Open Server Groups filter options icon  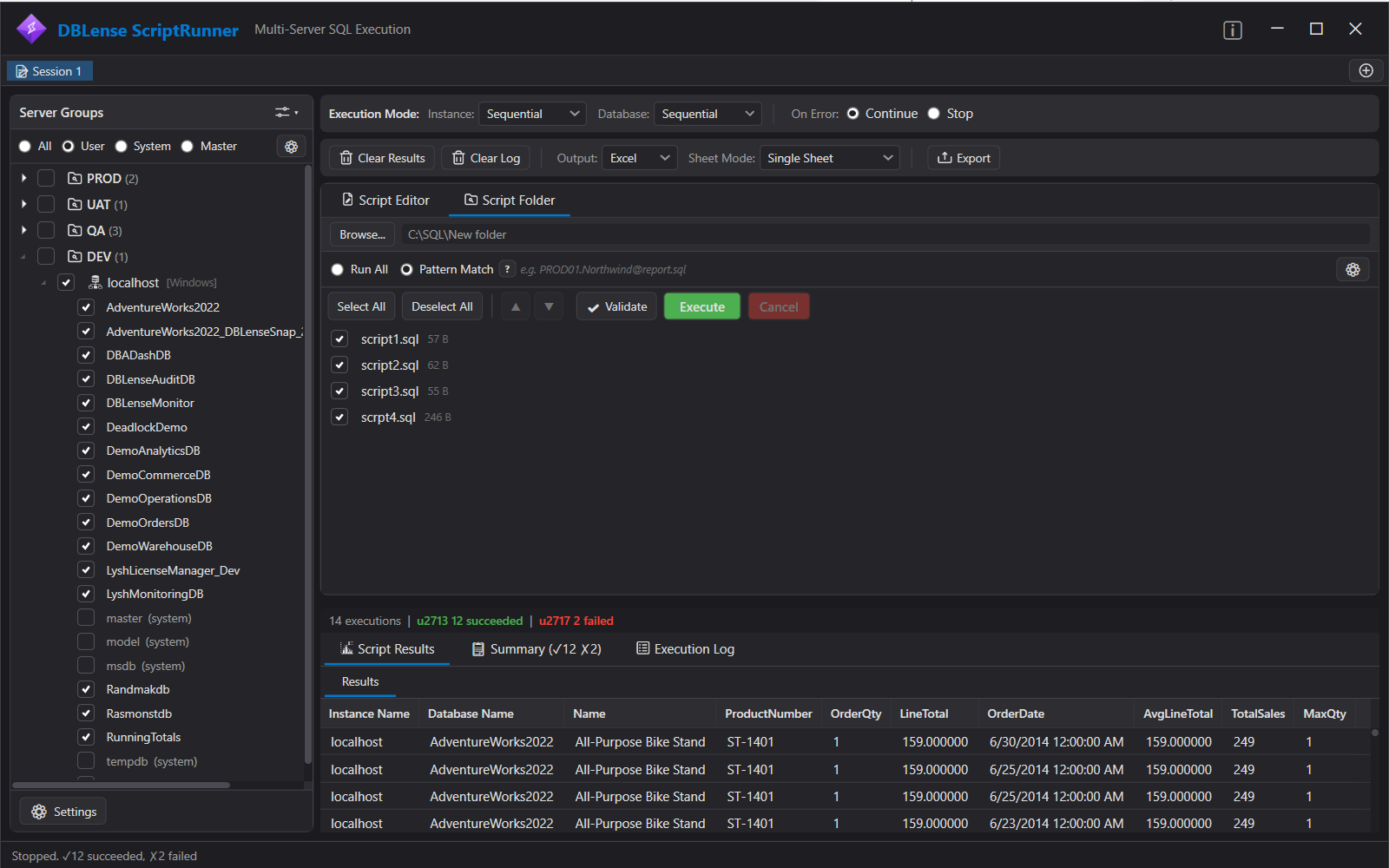(286, 112)
